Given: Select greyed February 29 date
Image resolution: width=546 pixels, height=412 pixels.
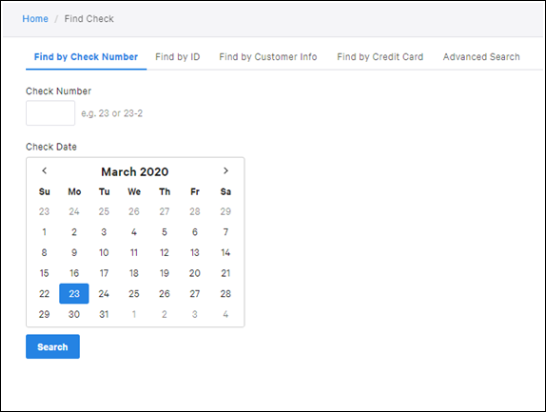Looking at the screenshot, I should coord(226,211).
